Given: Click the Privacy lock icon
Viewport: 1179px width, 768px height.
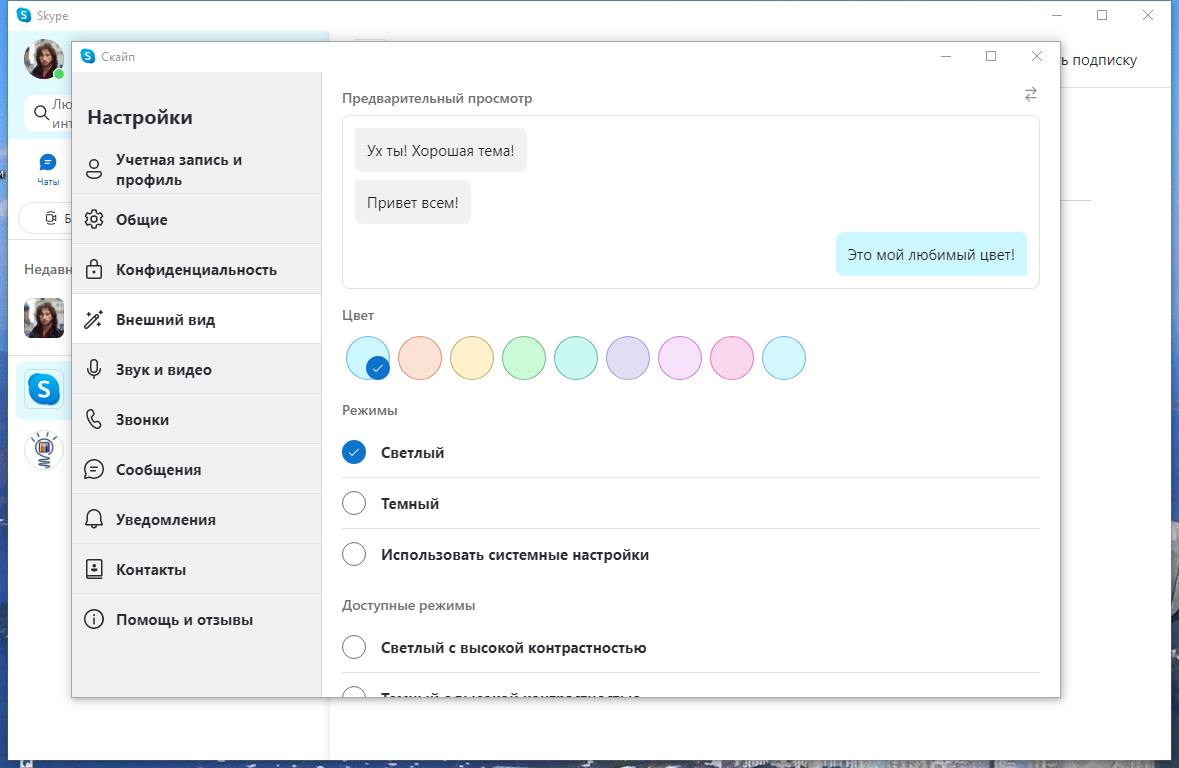Looking at the screenshot, I should point(94,269).
